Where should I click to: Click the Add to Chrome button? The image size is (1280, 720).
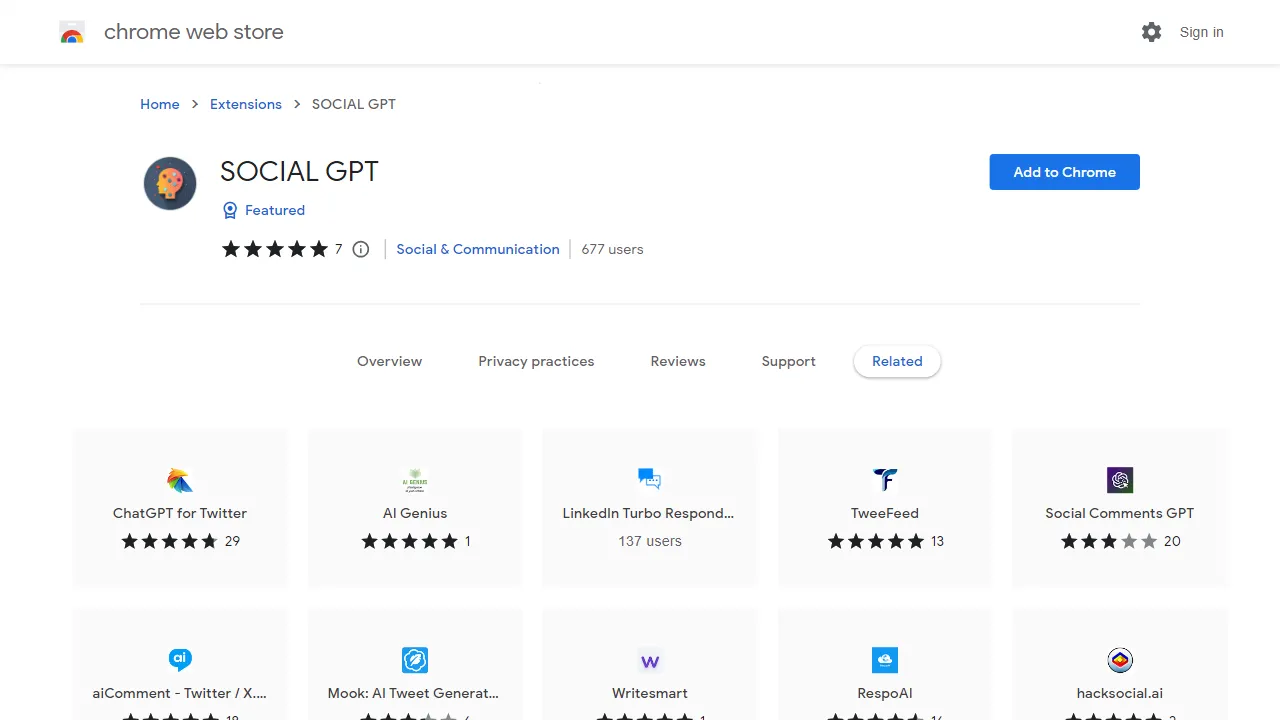click(x=1065, y=172)
